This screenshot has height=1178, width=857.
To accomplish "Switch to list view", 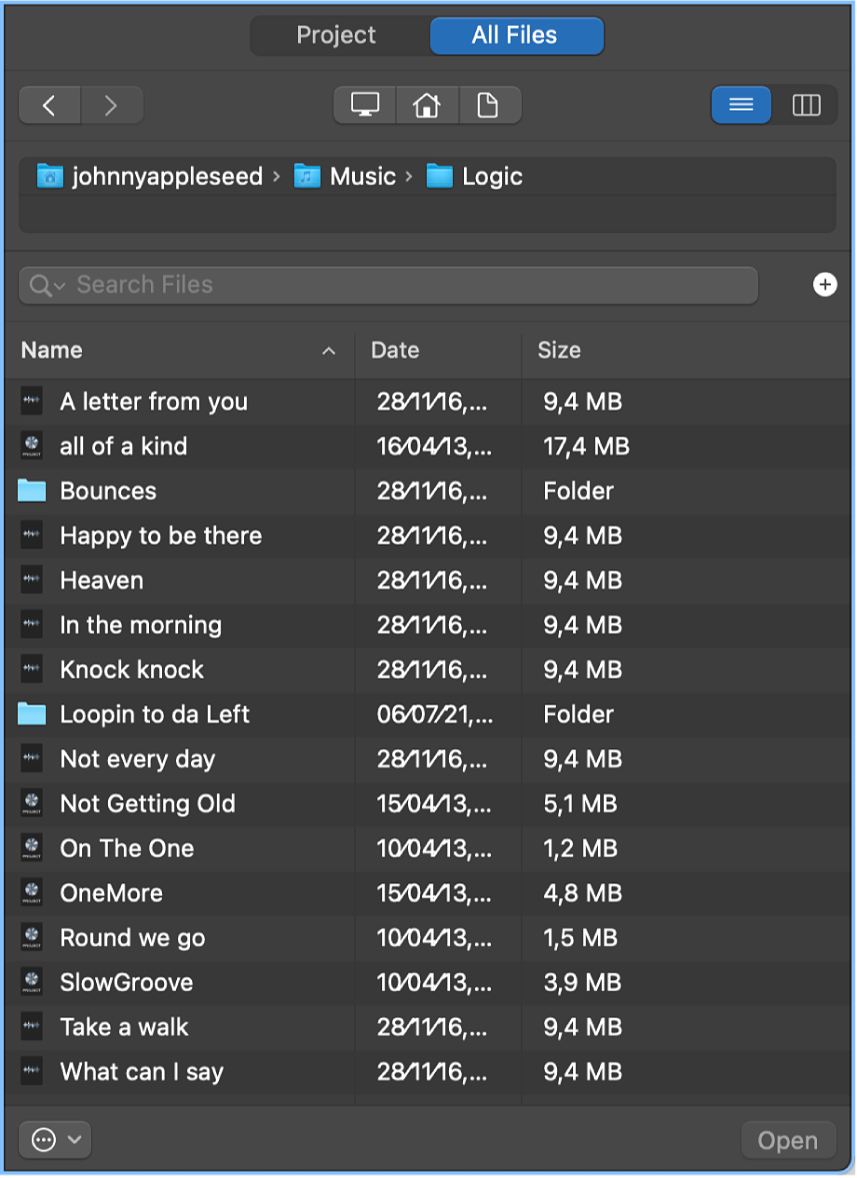I will tap(741, 105).
